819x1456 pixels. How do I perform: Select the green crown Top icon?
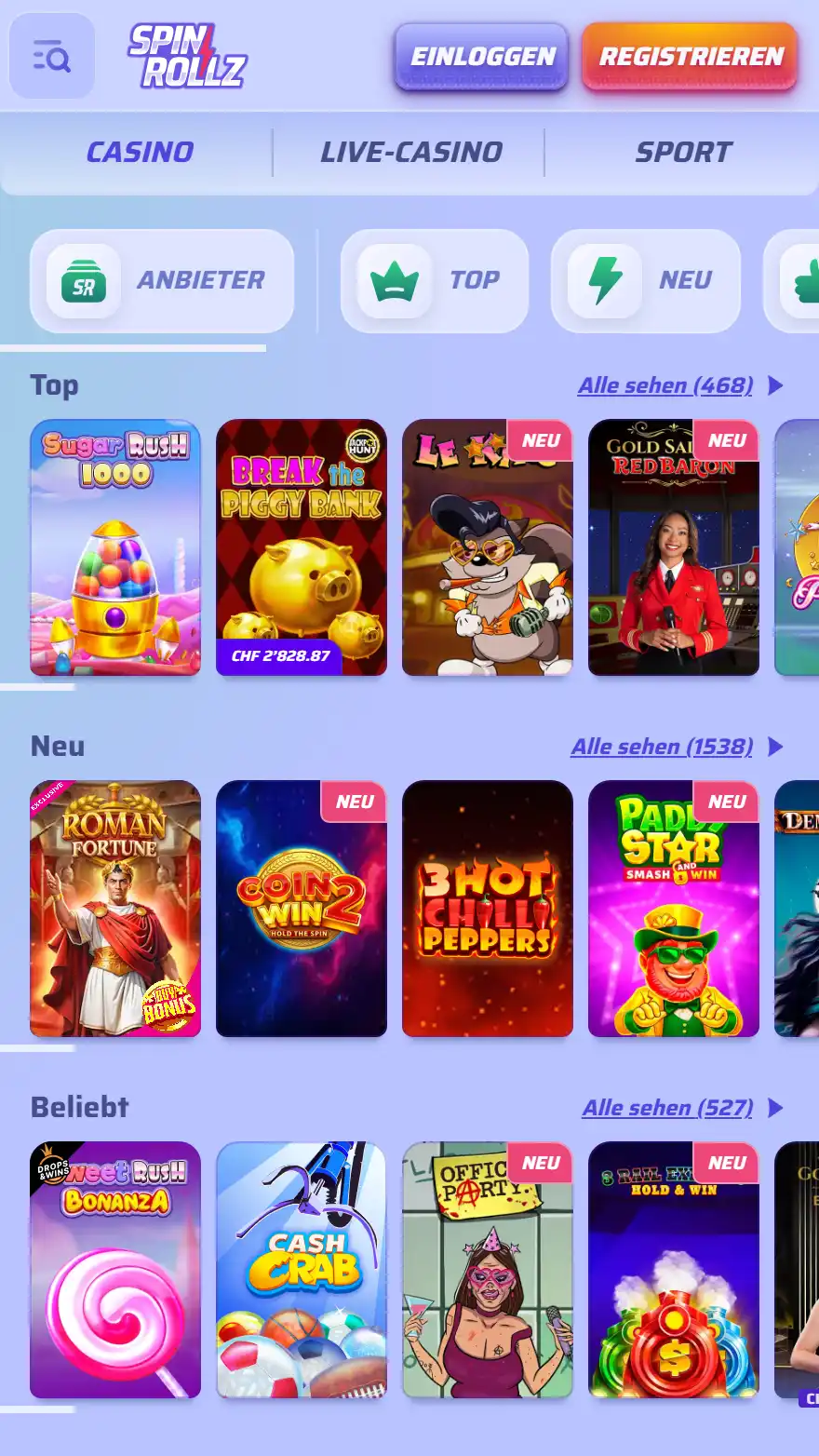pyautogui.click(x=395, y=281)
